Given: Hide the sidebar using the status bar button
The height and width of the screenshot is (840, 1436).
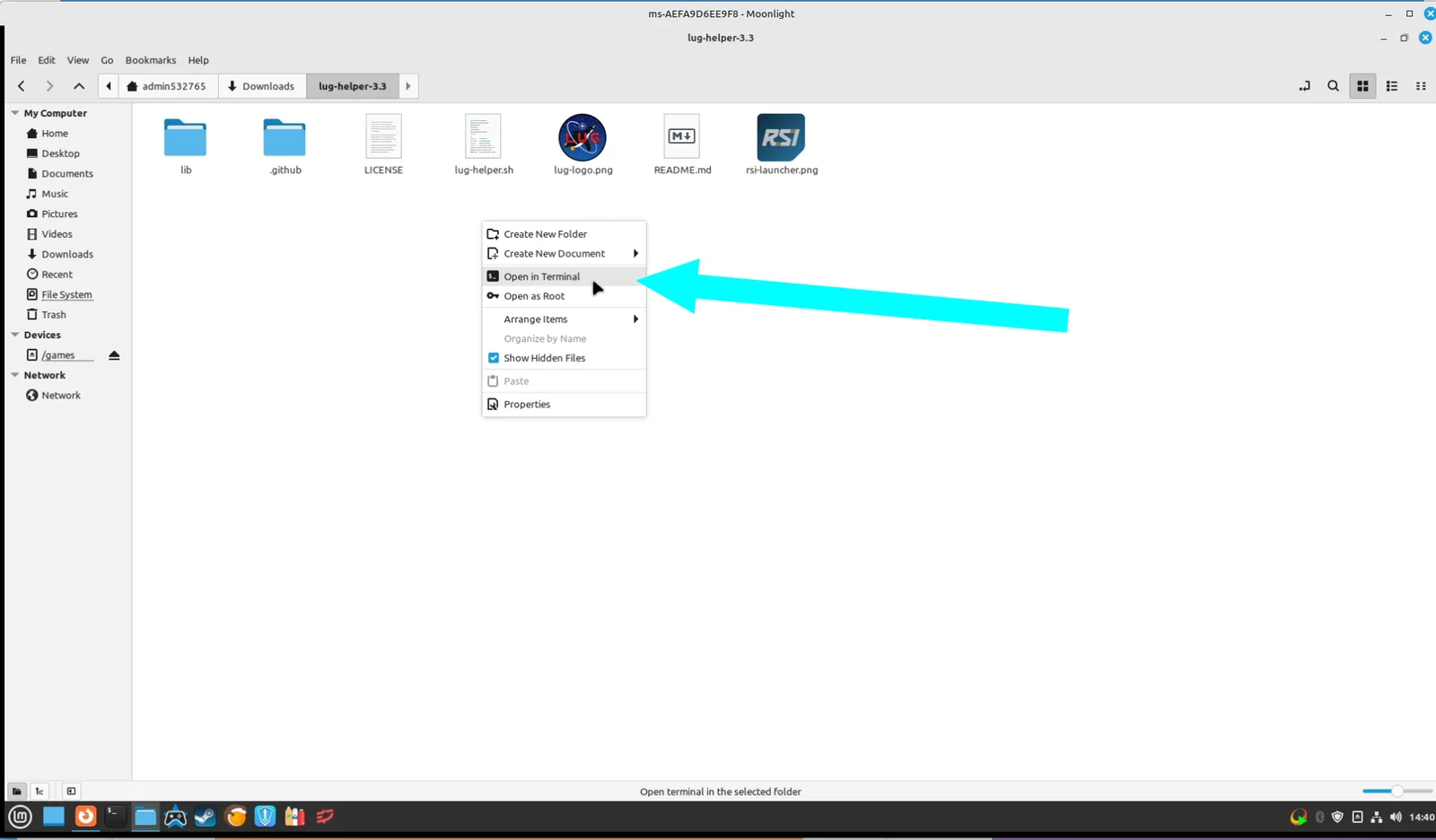Looking at the screenshot, I should point(71,792).
